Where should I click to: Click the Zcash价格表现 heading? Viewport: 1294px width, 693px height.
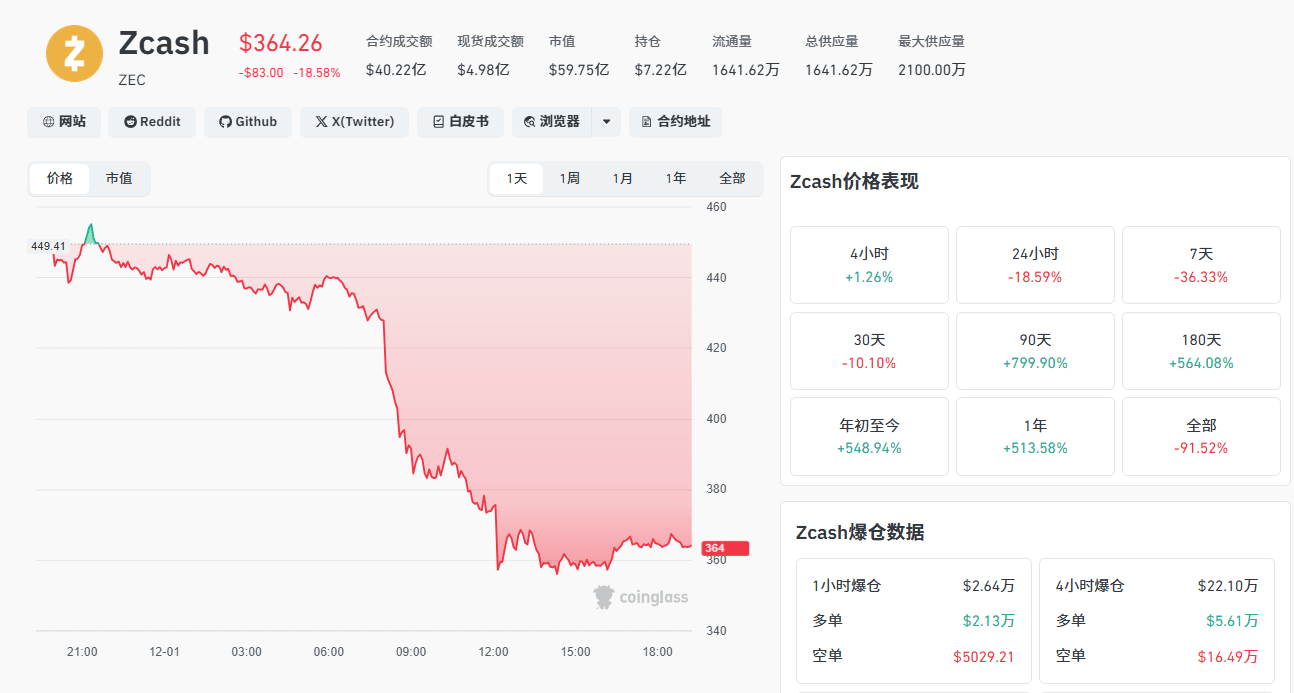(854, 182)
